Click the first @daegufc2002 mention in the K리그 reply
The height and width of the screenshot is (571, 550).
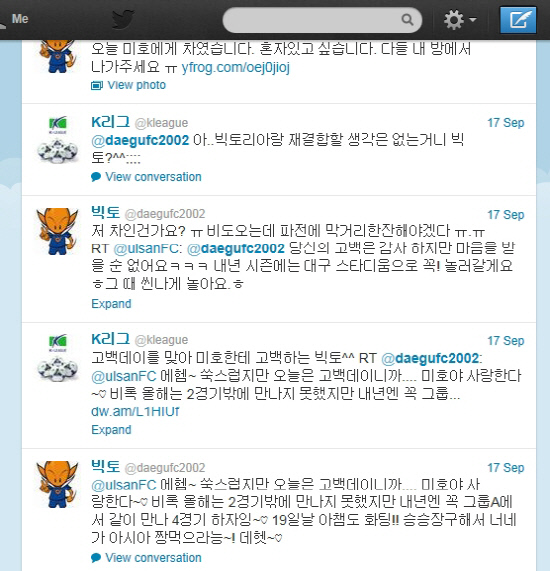pyautogui.click(x=140, y=140)
